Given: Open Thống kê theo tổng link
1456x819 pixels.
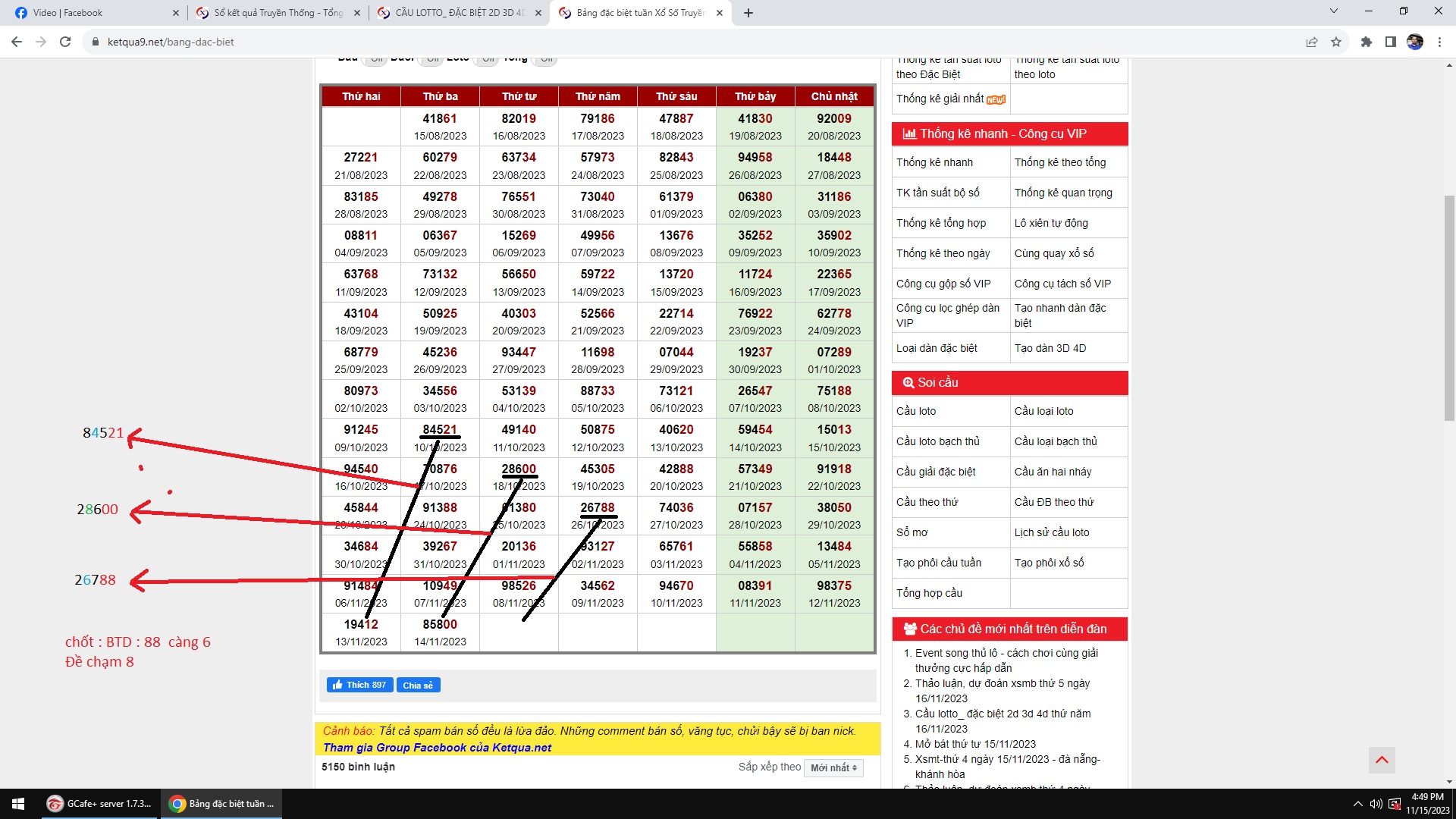Looking at the screenshot, I should (x=1060, y=162).
